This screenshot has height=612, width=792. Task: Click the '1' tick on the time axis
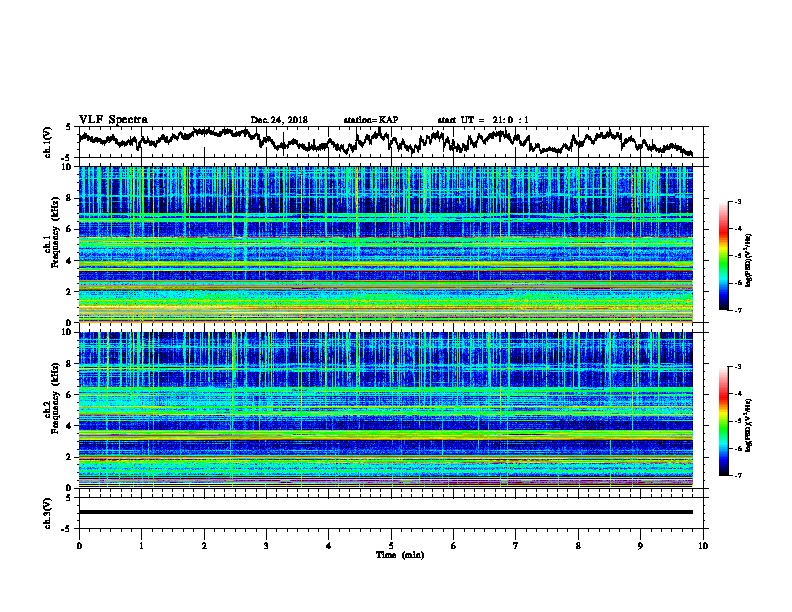[141, 546]
